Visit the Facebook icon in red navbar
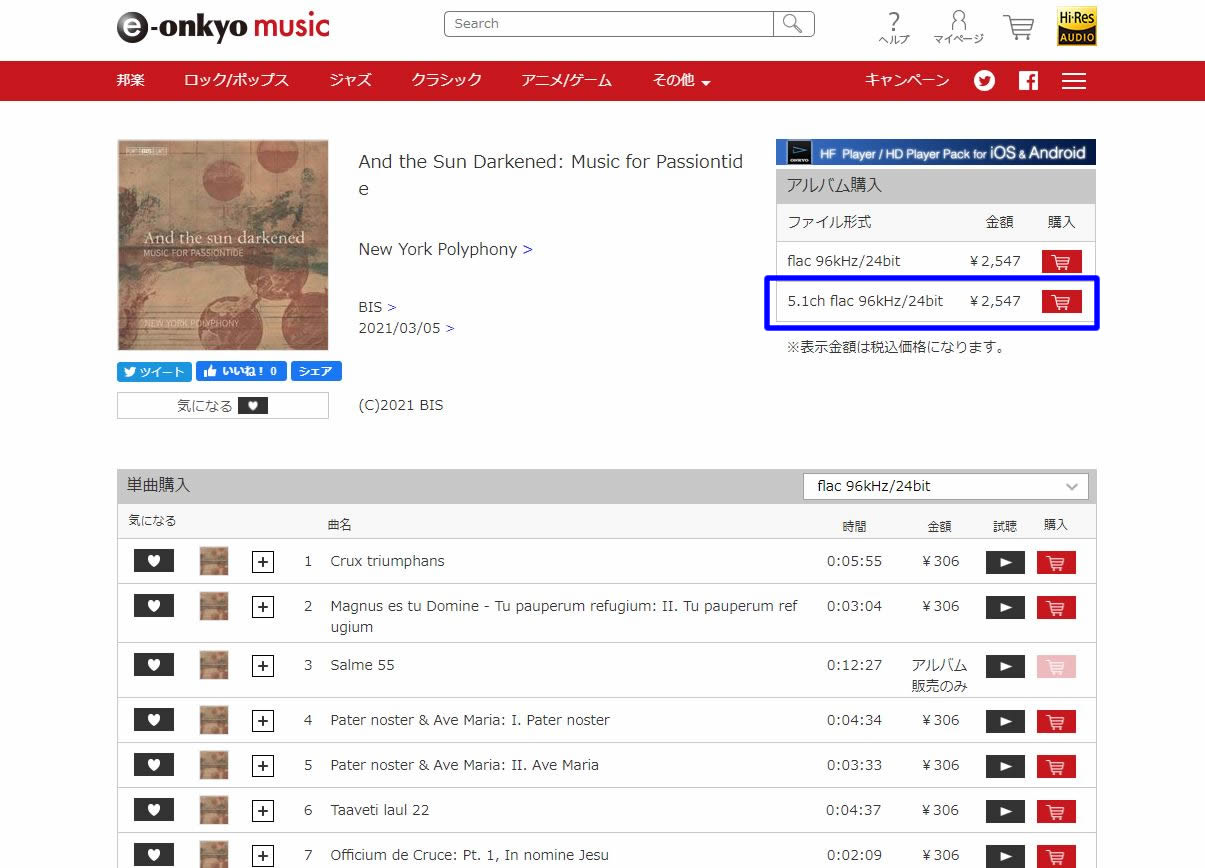This screenshot has width=1205, height=868. (x=1028, y=81)
